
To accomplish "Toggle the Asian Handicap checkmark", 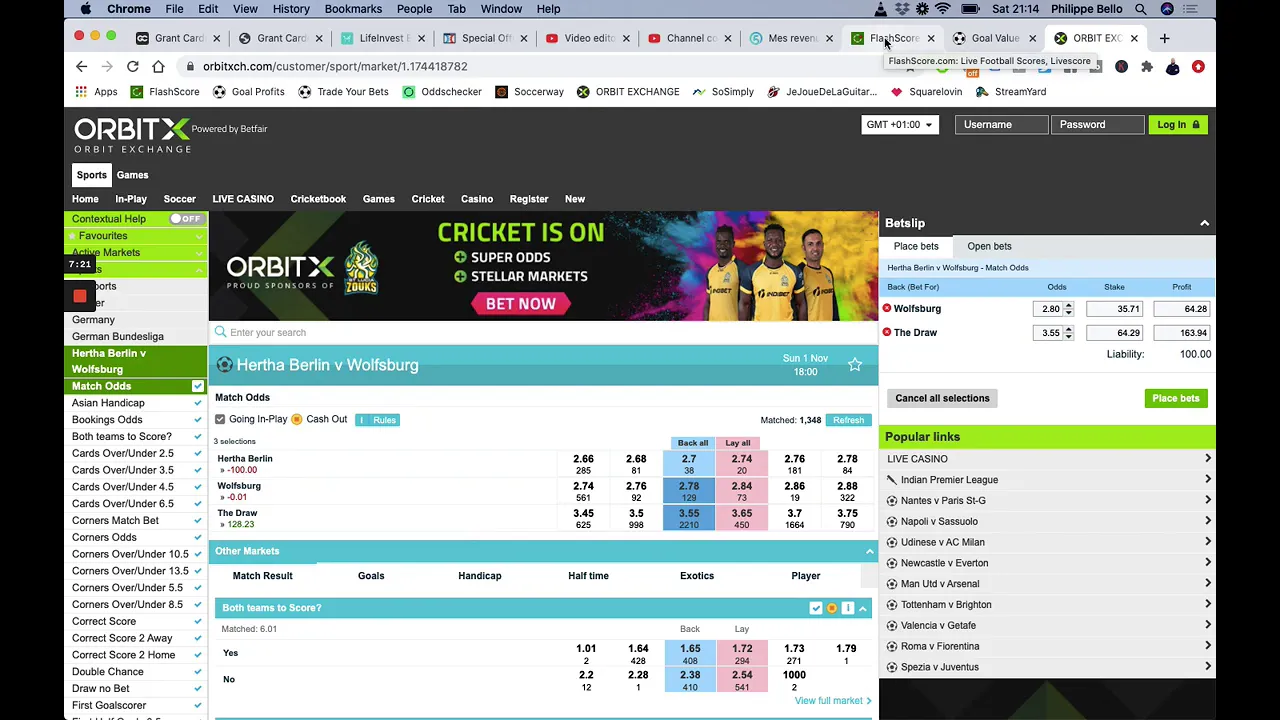I will point(197,403).
